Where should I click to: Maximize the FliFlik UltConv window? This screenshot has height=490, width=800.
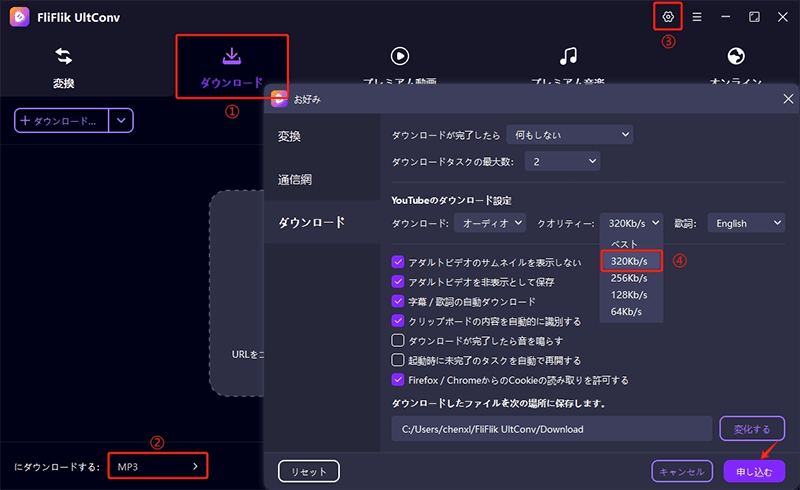(754, 17)
